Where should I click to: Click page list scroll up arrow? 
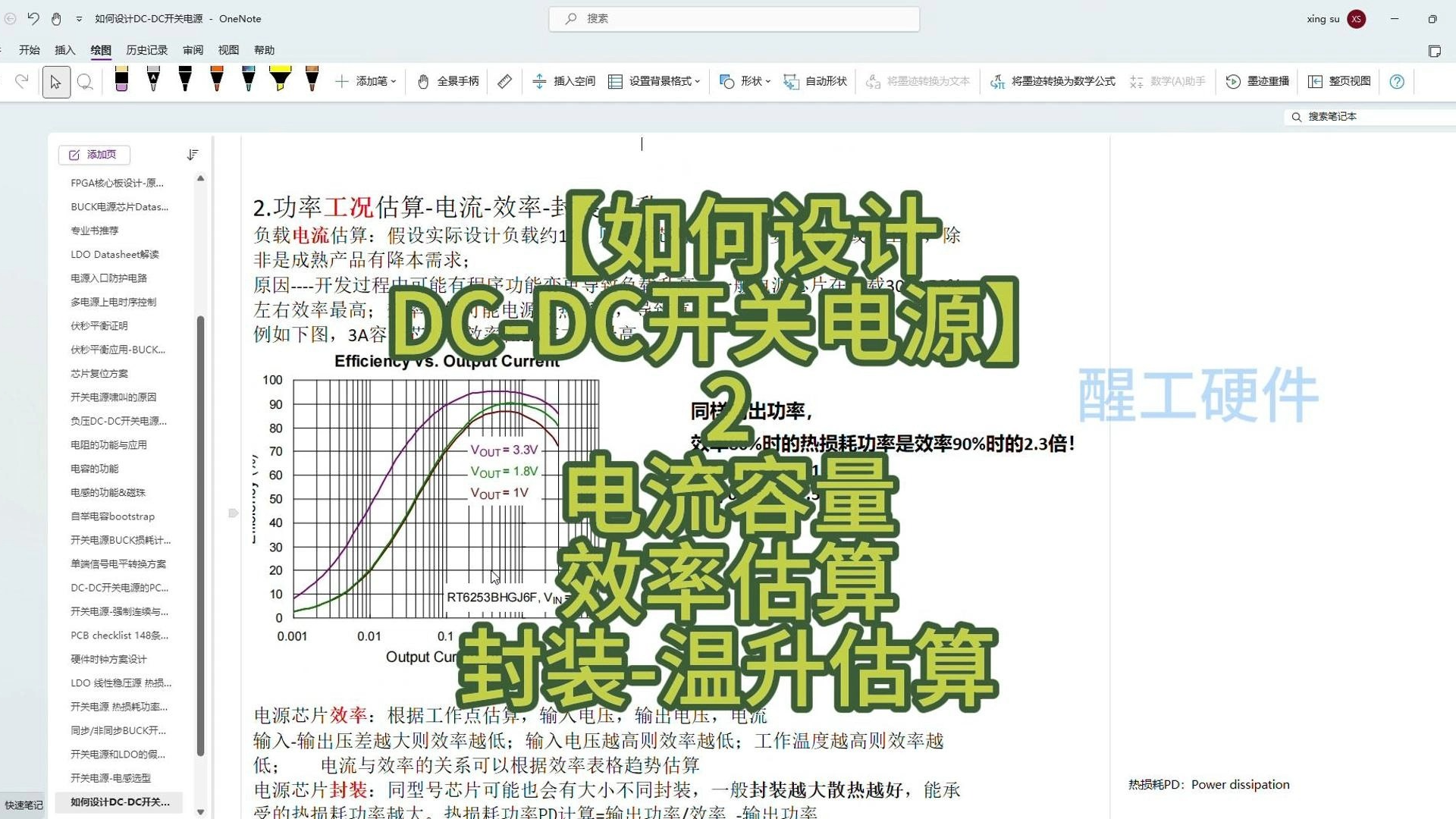[x=200, y=178]
